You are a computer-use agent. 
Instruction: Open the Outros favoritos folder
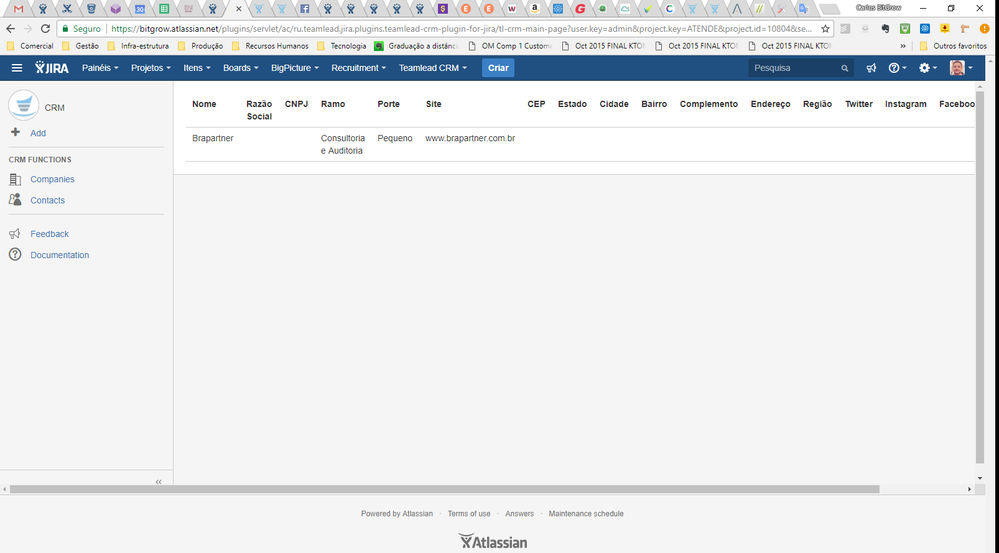coord(953,46)
